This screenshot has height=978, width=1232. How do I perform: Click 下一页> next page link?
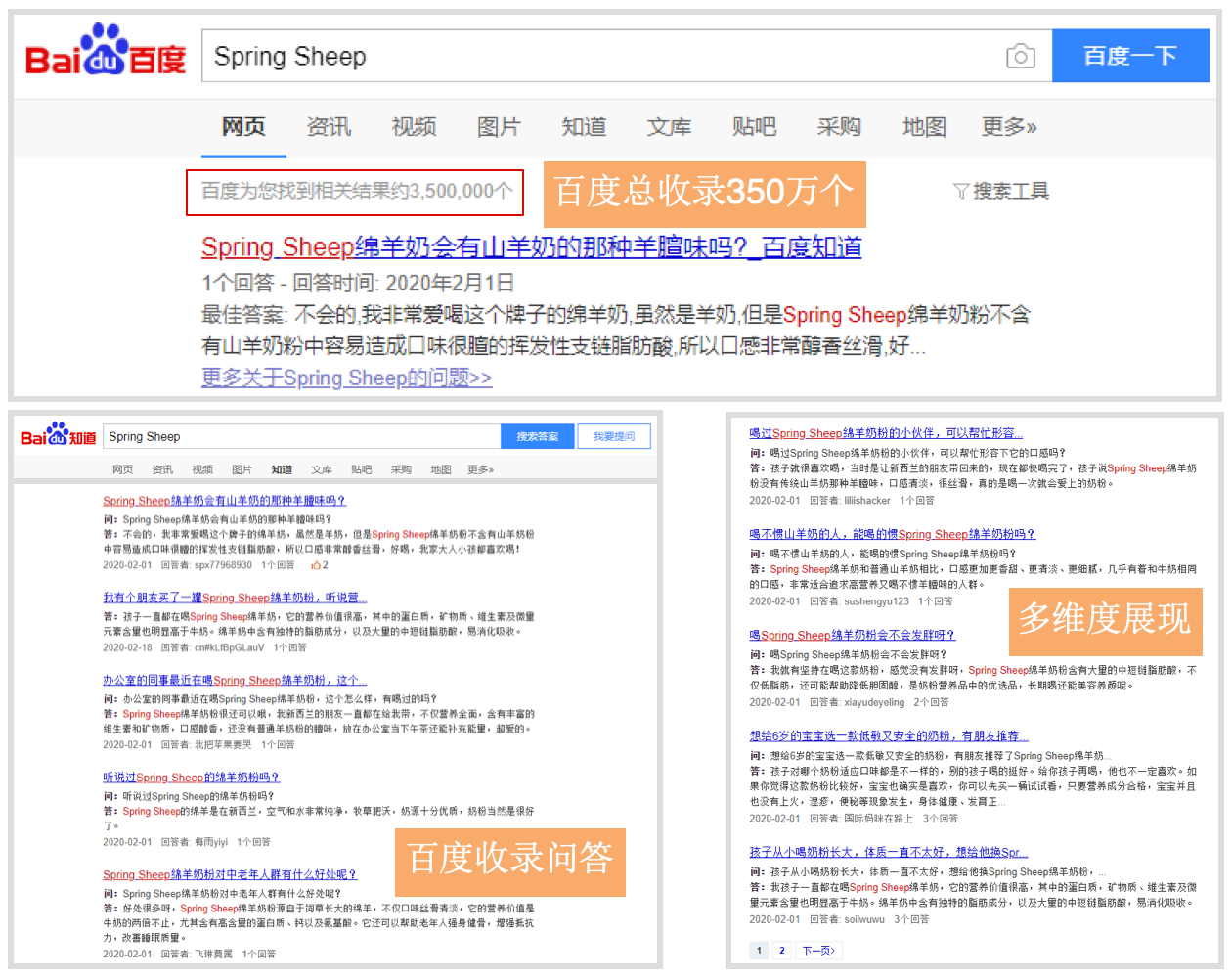click(x=818, y=950)
